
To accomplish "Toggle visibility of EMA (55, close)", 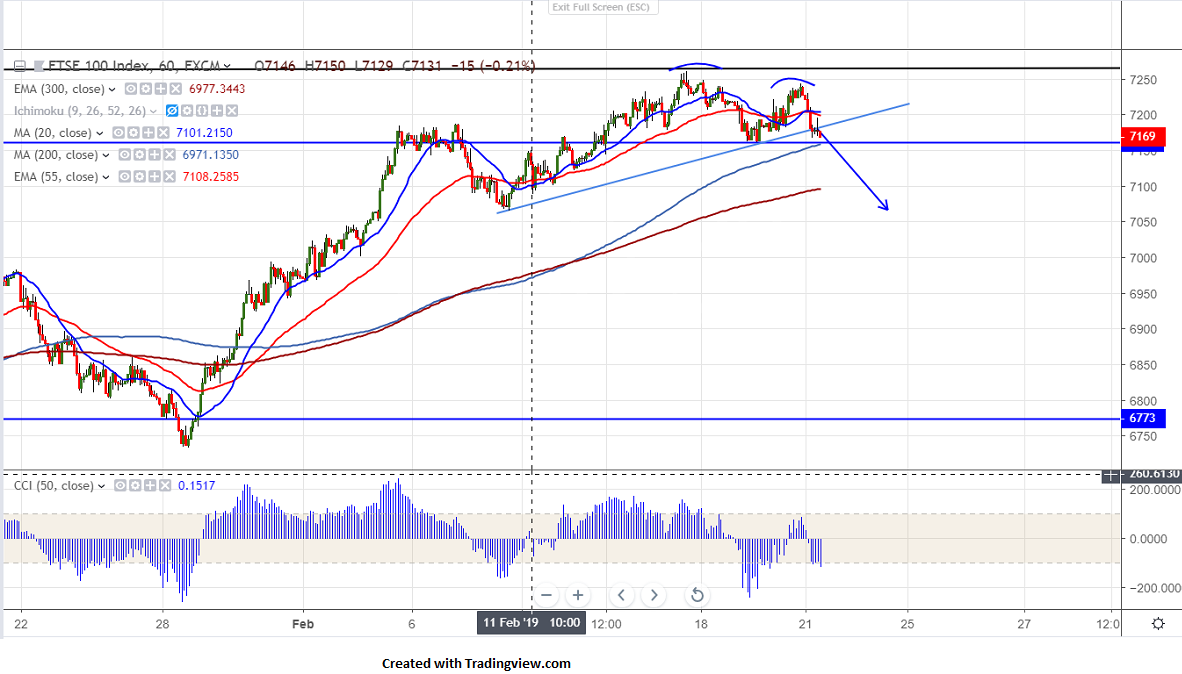I will pos(124,176).
